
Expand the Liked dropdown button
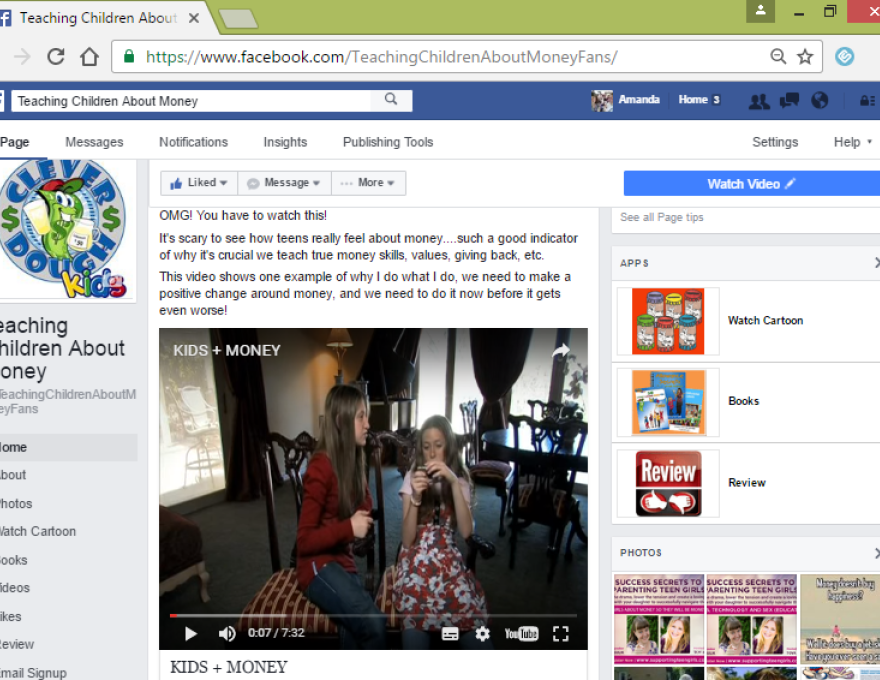tap(199, 183)
